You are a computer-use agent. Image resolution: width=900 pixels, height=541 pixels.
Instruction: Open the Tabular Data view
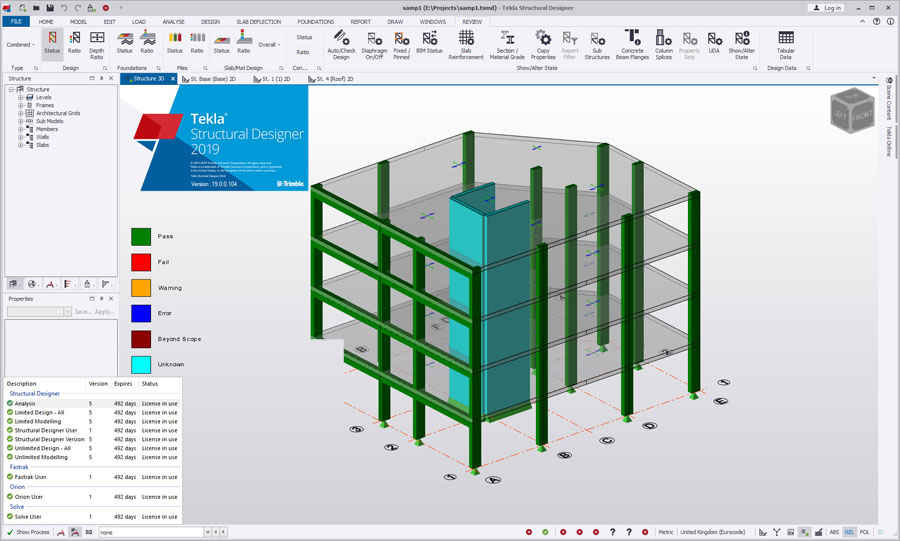(x=786, y=43)
